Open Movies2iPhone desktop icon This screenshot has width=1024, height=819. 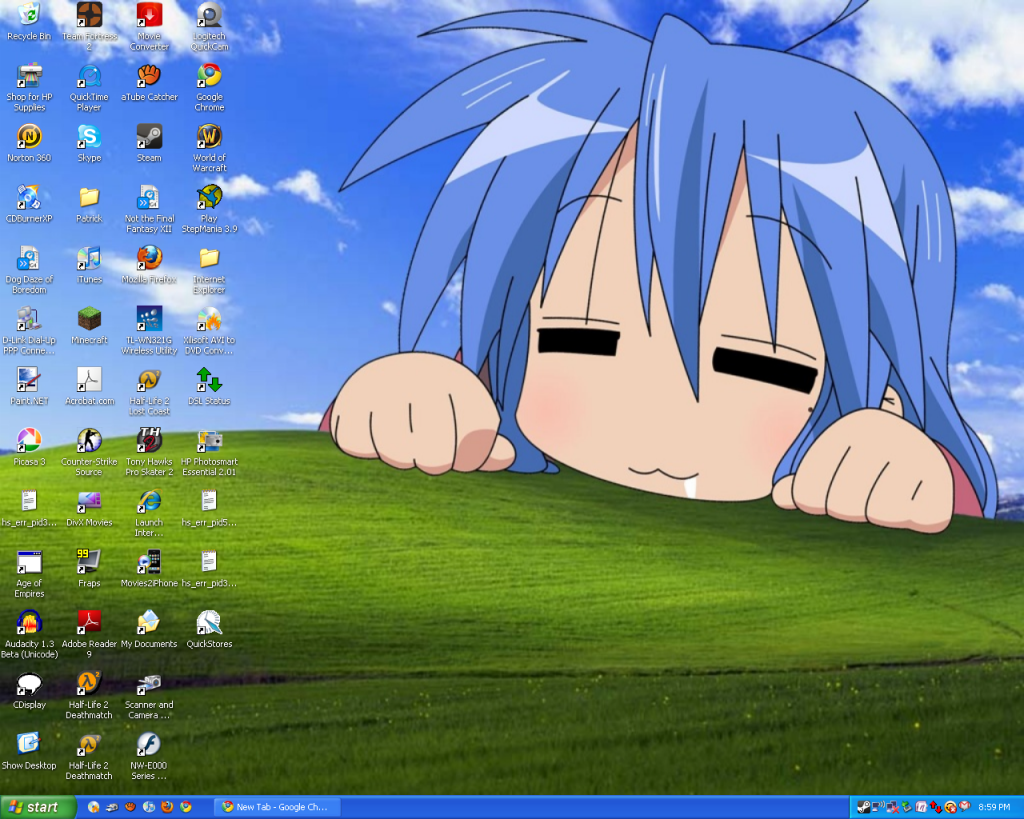point(149,569)
